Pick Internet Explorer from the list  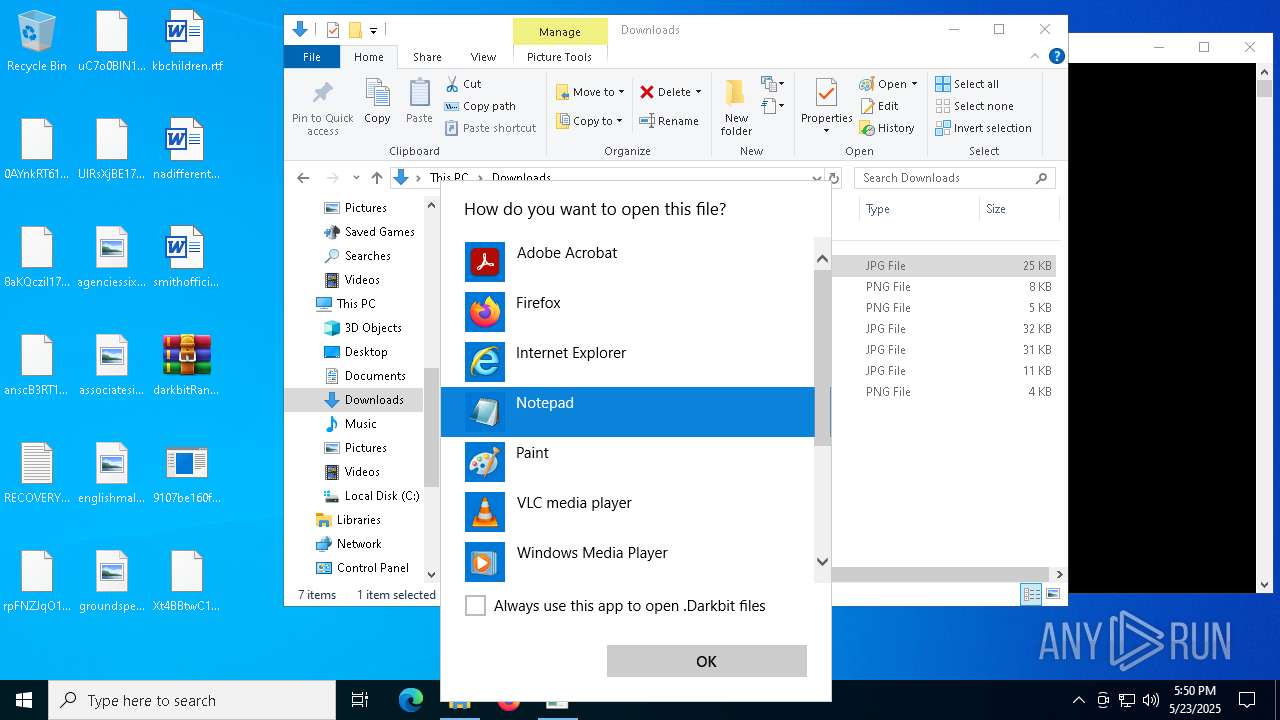pyautogui.click(x=628, y=362)
